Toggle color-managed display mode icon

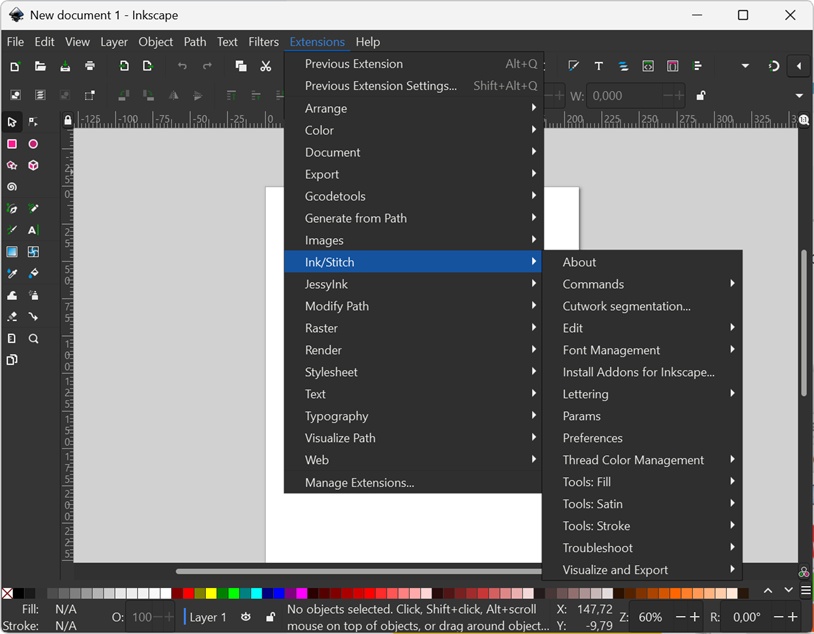click(804, 572)
